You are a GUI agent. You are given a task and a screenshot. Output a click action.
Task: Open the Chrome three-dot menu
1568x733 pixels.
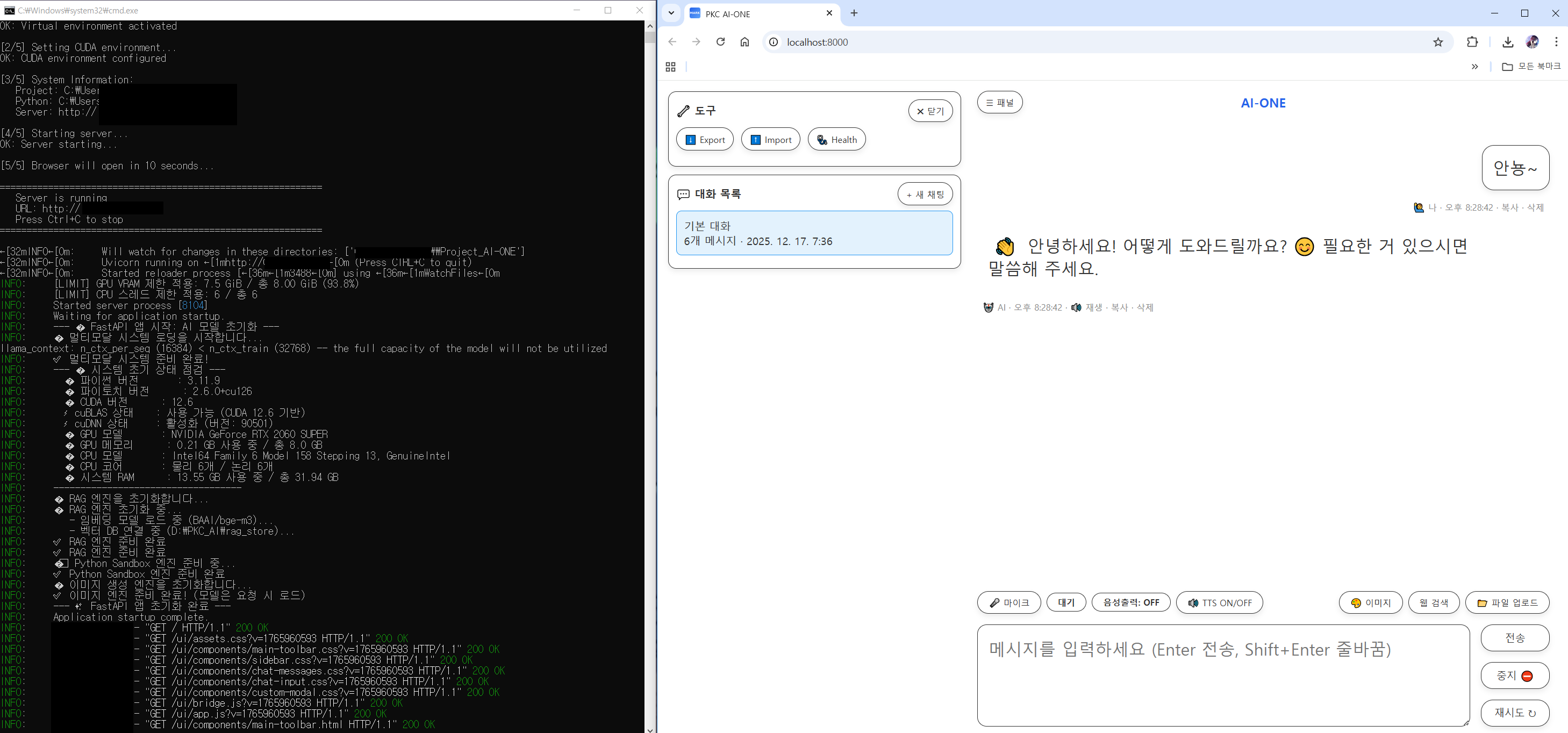coord(1556,42)
